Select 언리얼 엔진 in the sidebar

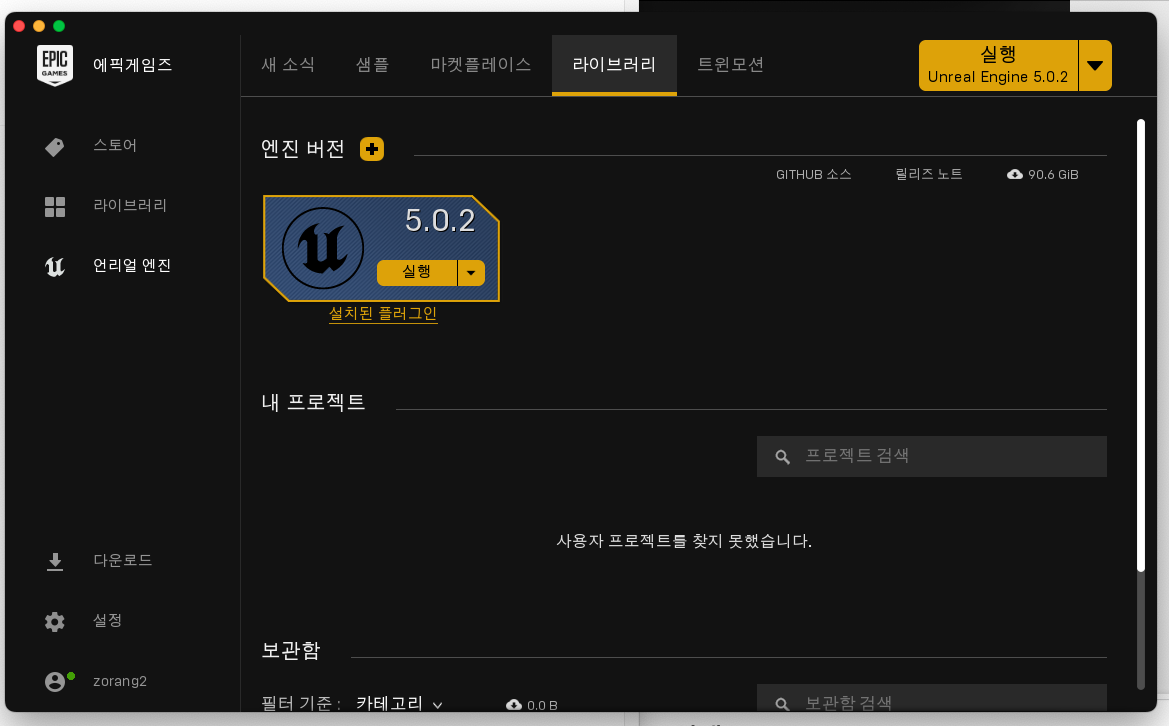pyautogui.click(x=132, y=265)
